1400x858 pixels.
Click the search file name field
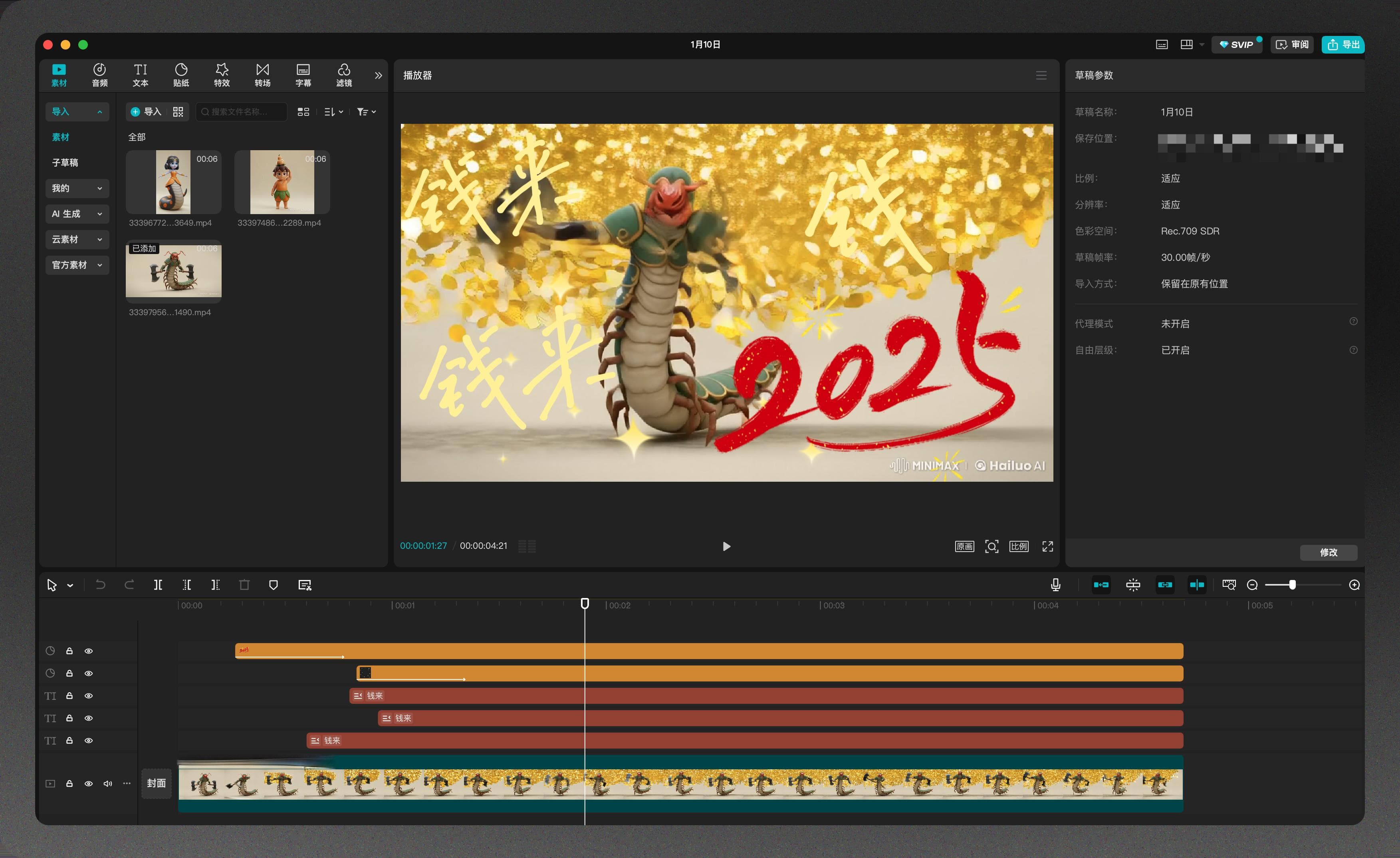pos(241,112)
